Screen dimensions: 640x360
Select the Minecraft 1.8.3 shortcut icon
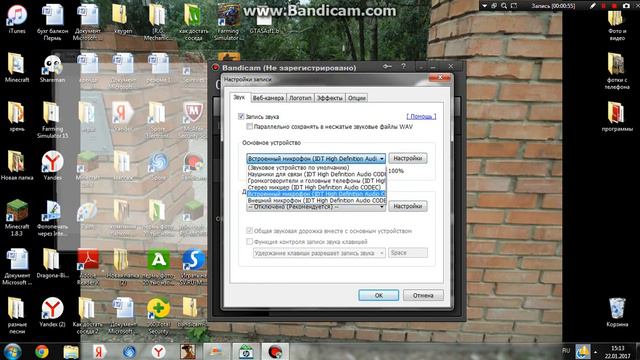tap(17, 218)
